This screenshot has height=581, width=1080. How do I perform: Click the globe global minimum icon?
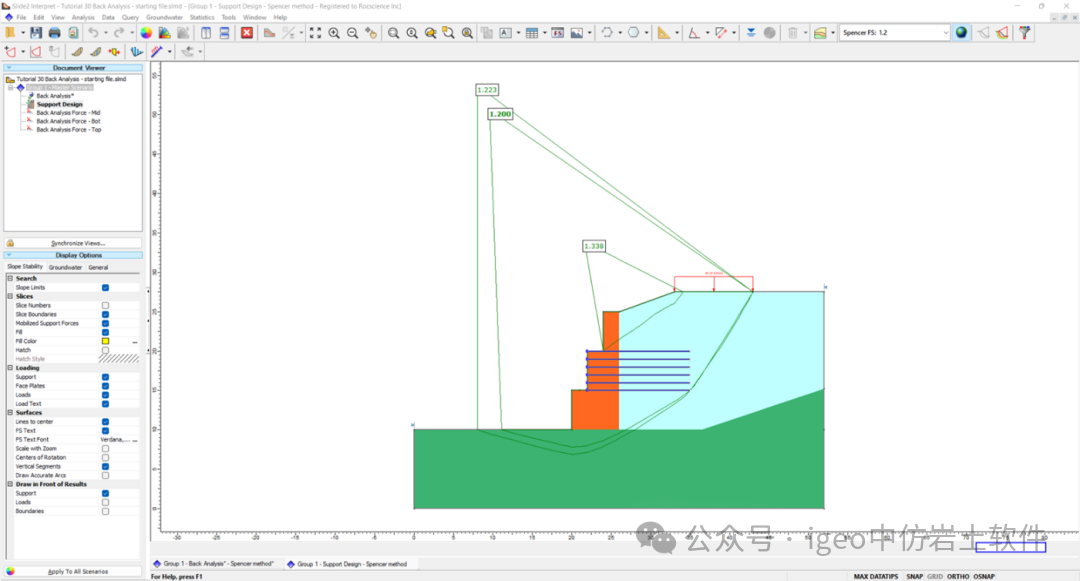tap(962, 33)
